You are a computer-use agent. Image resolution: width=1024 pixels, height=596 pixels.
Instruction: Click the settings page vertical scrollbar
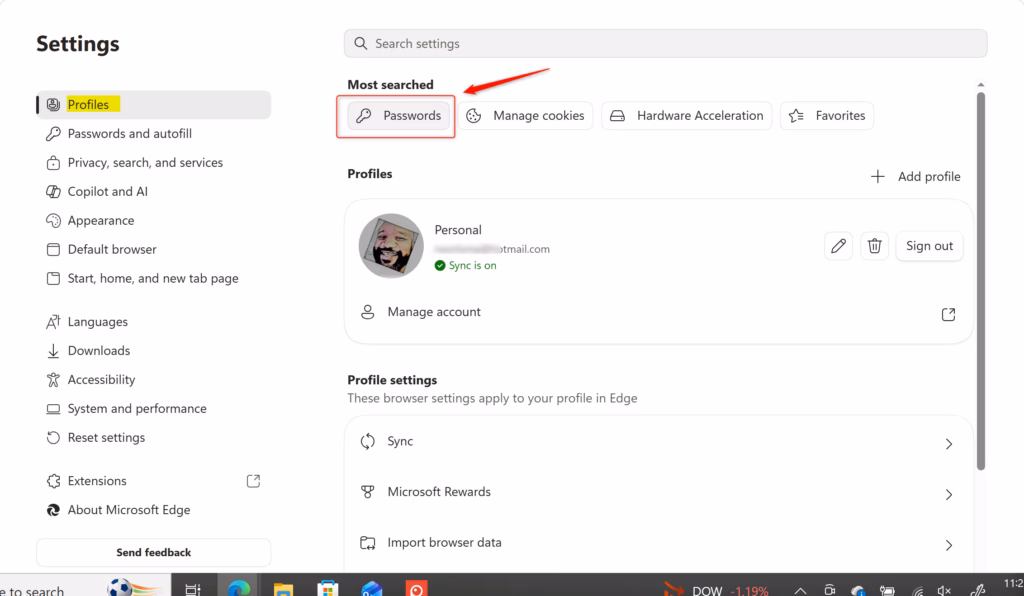(980, 281)
